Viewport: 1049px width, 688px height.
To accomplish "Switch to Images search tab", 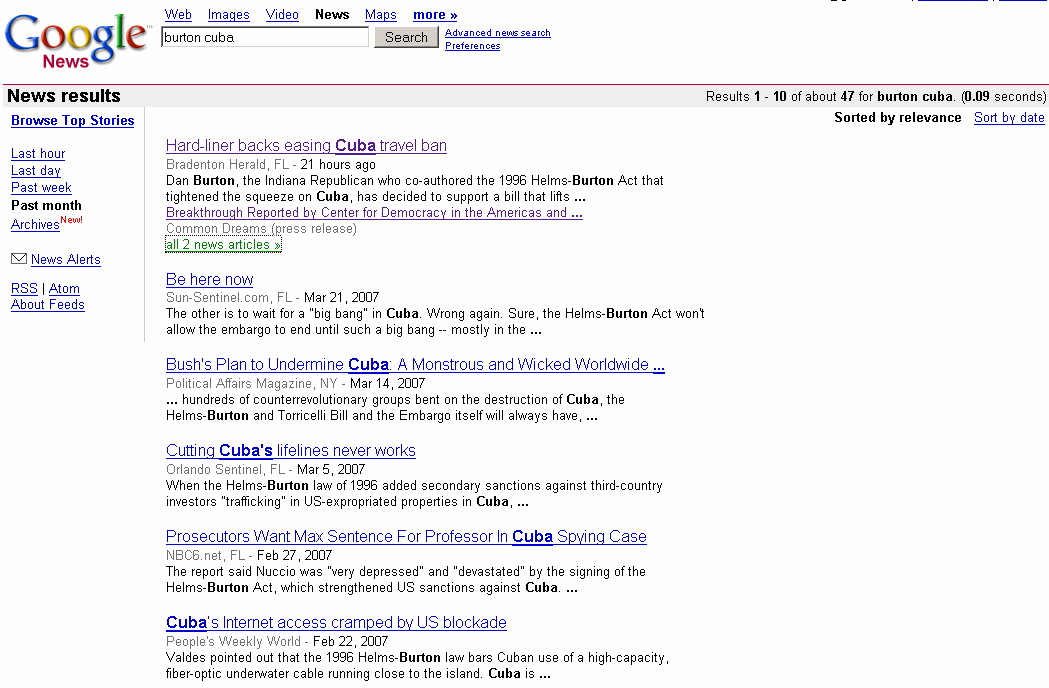I will pos(228,15).
